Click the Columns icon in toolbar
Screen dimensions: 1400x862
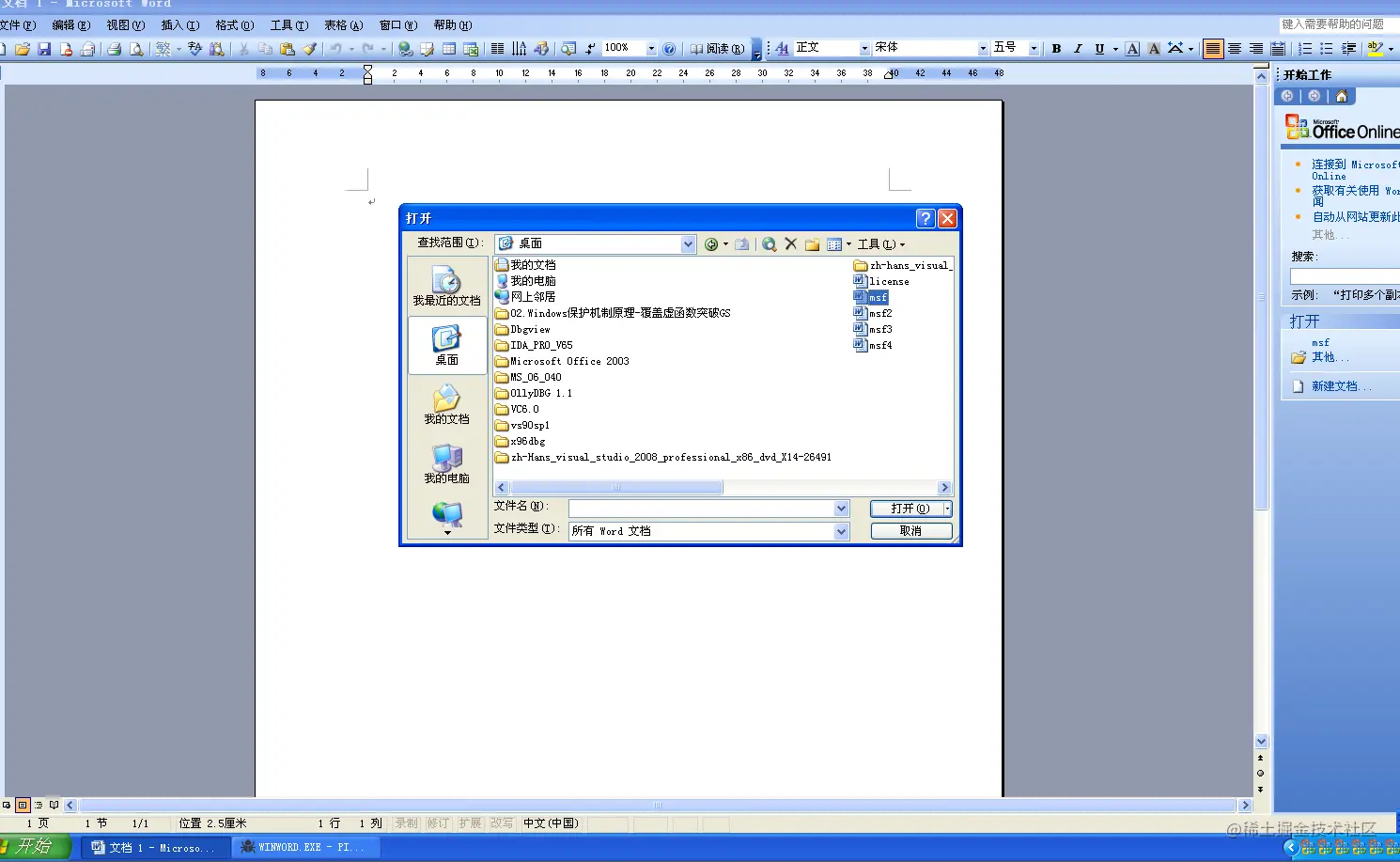pyautogui.click(x=497, y=49)
